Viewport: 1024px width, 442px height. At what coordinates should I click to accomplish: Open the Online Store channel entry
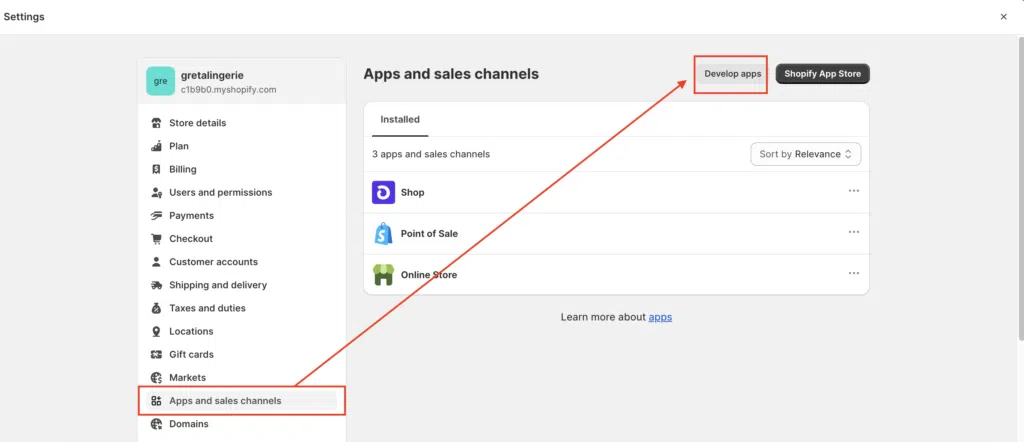pos(616,275)
